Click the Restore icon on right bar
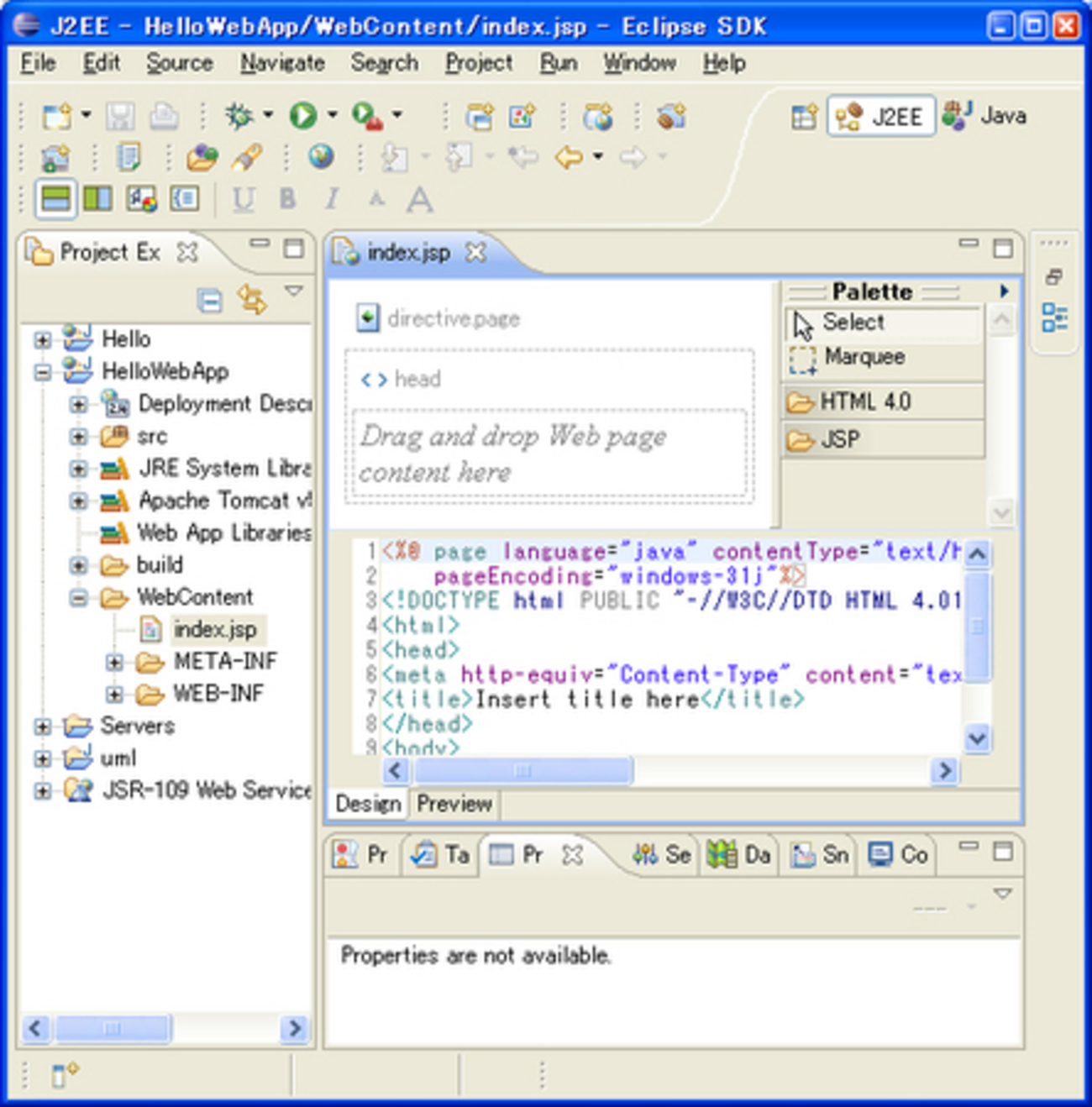Screen dimensions: 1092x1107 tap(1054, 276)
